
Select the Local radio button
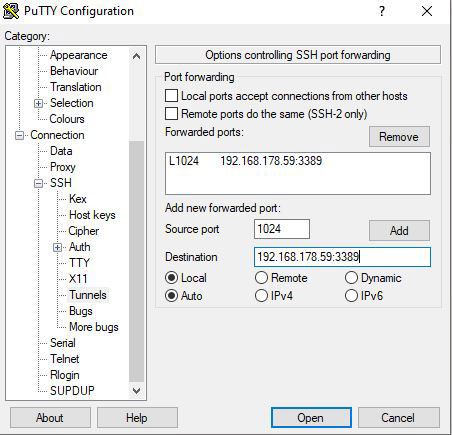171,278
